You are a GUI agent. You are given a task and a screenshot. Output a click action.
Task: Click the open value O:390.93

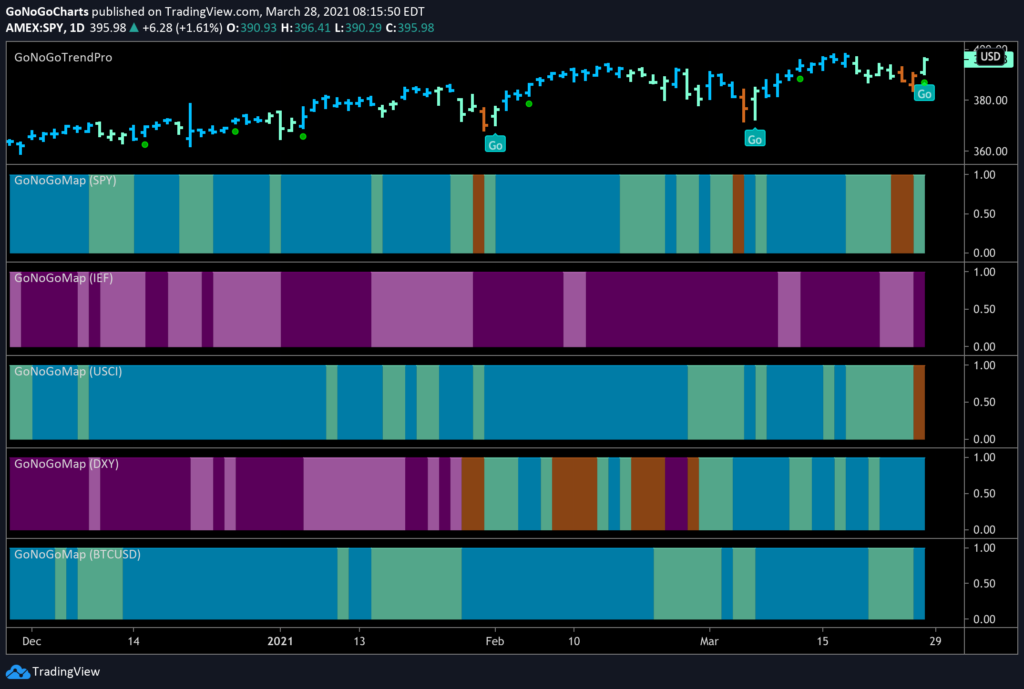tap(251, 27)
